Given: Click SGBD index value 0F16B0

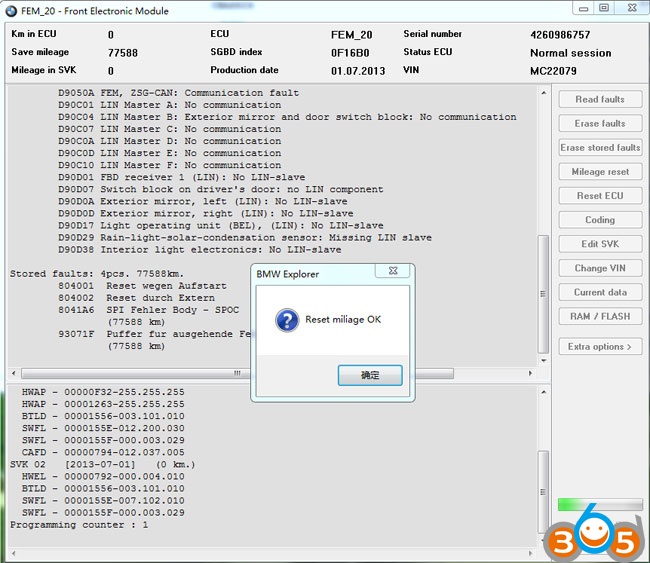Looking at the screenshot, I should click(x=350, y=53).
